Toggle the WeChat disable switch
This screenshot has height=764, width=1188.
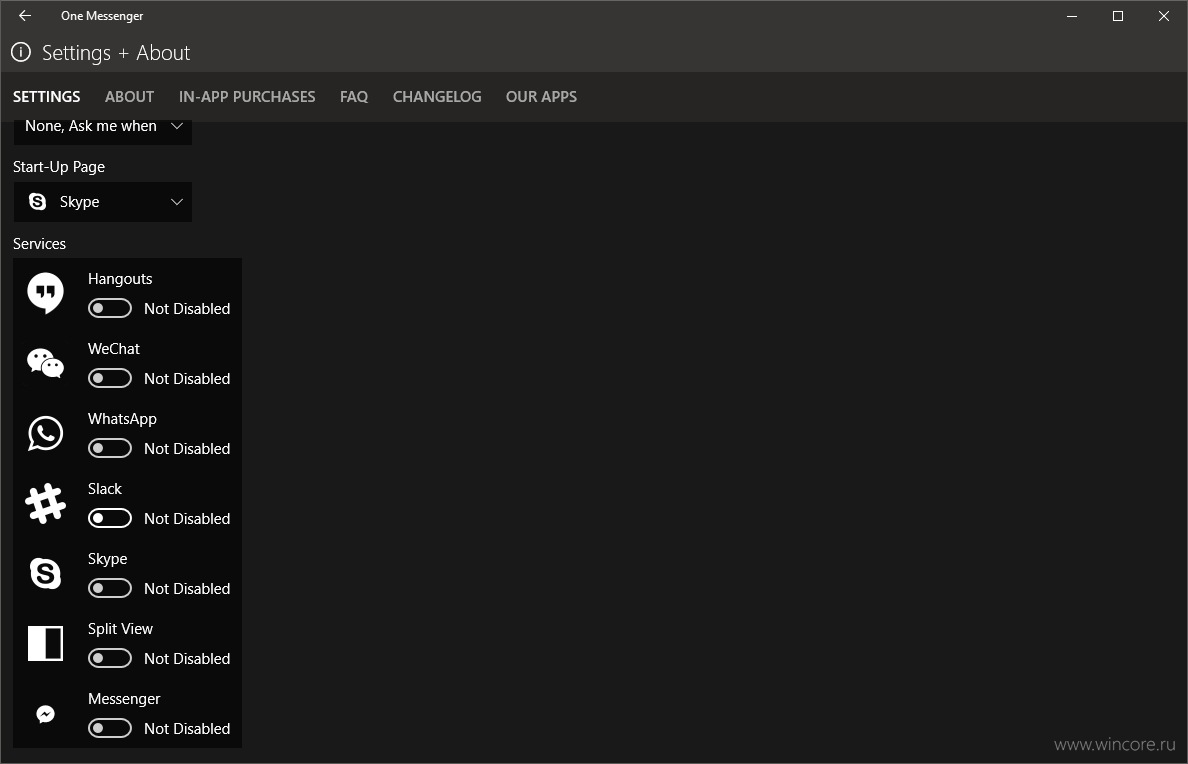(110, 378)
